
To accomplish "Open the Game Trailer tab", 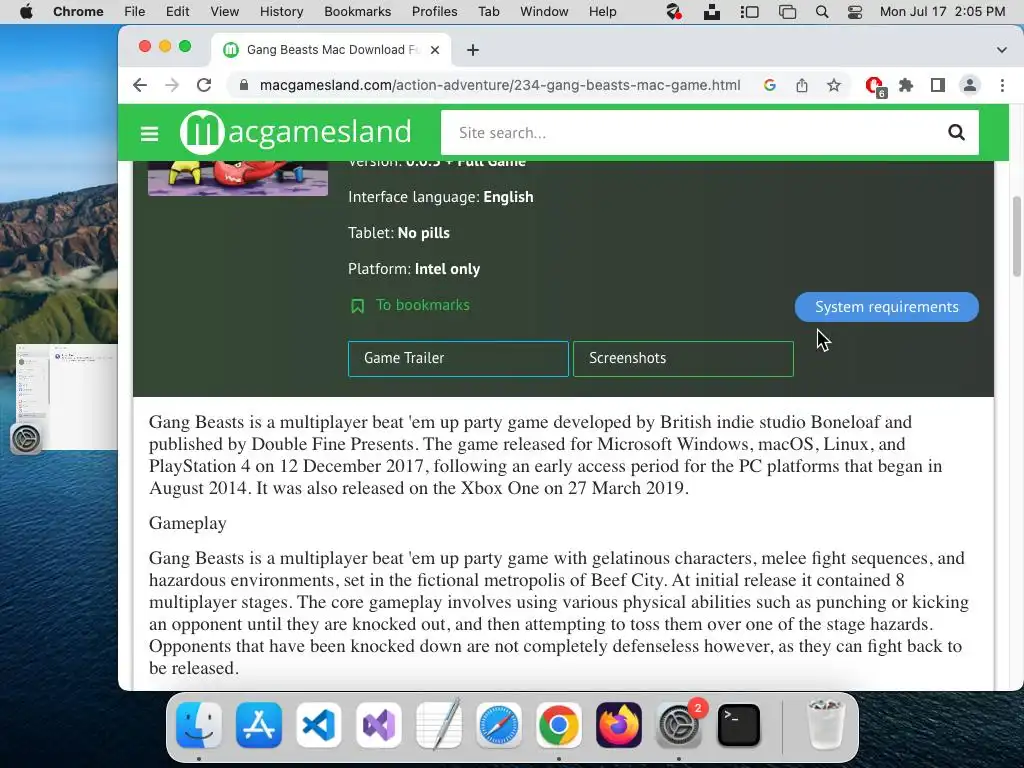I will (x=458, y=359).
